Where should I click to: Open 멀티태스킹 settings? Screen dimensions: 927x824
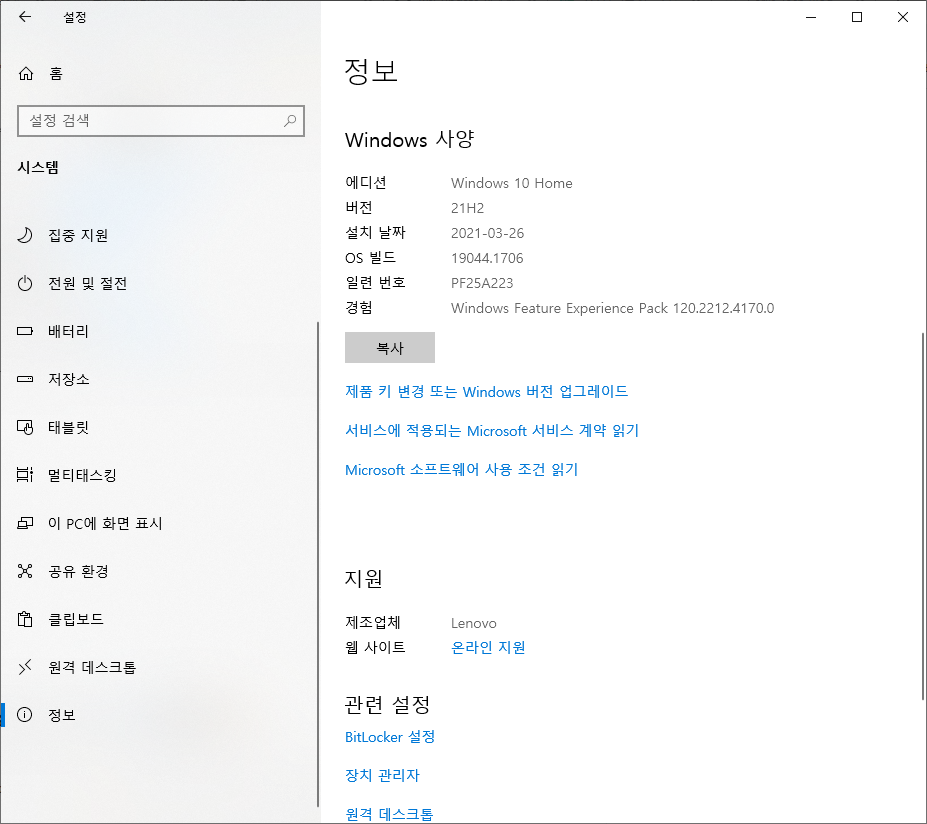(158, 475)
